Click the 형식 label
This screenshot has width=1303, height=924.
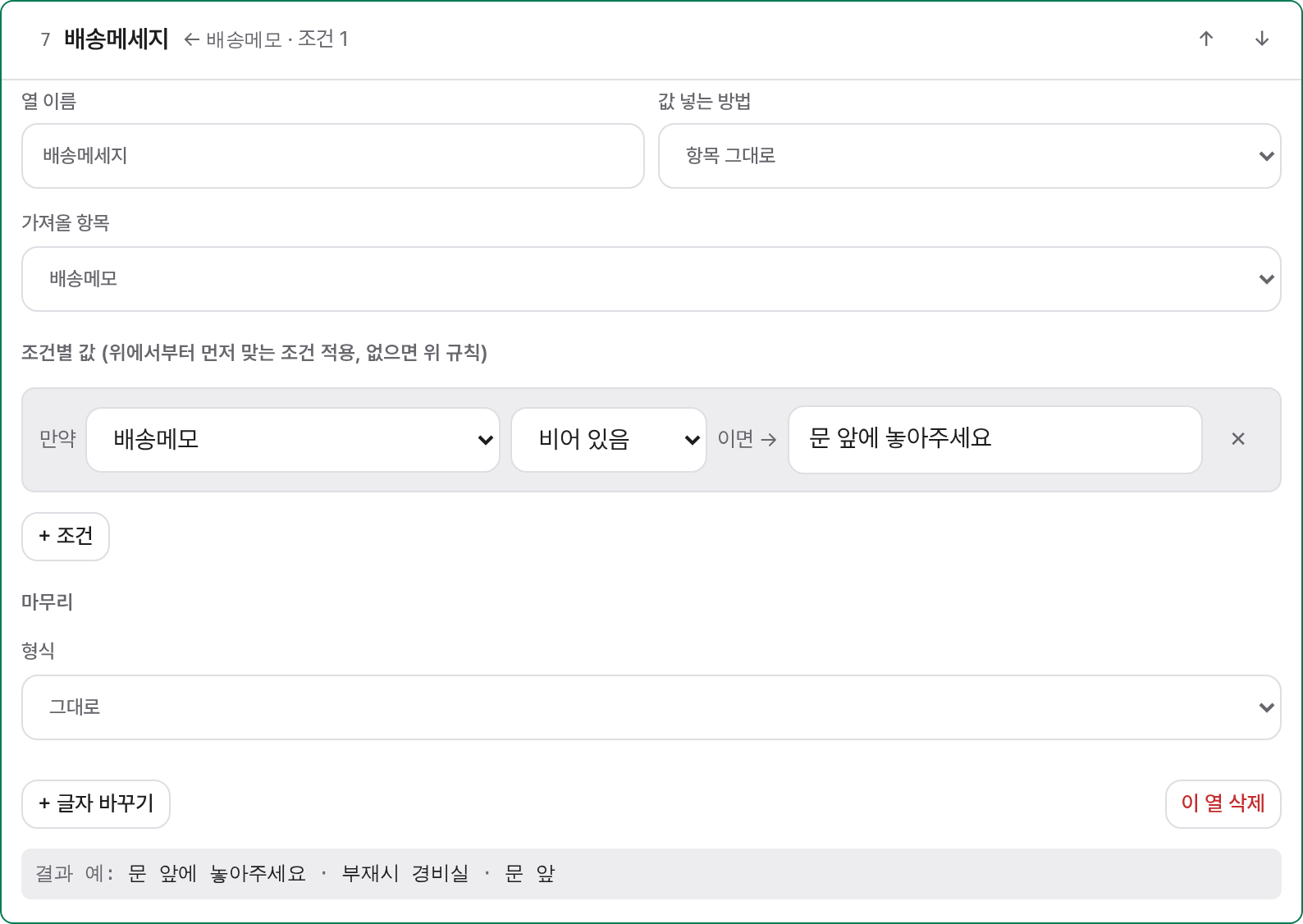38,651
